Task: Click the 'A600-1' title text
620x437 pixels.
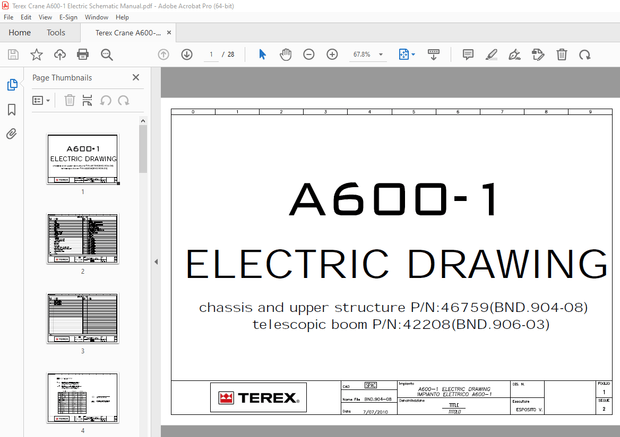Action: point(394,199)
